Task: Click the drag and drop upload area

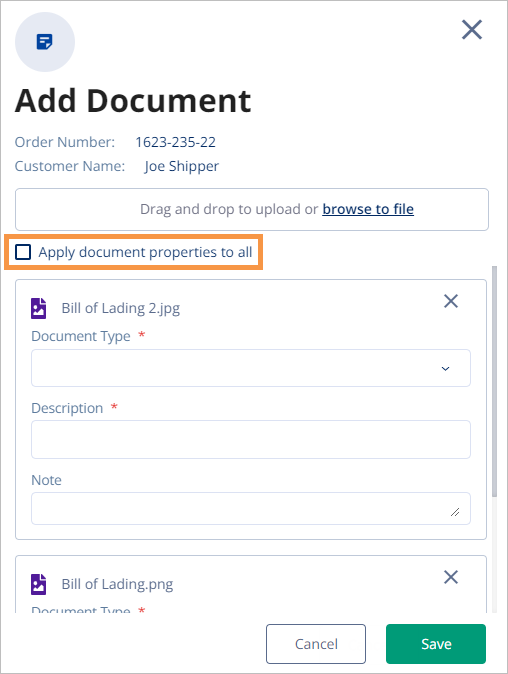Action: coord(252,209)
